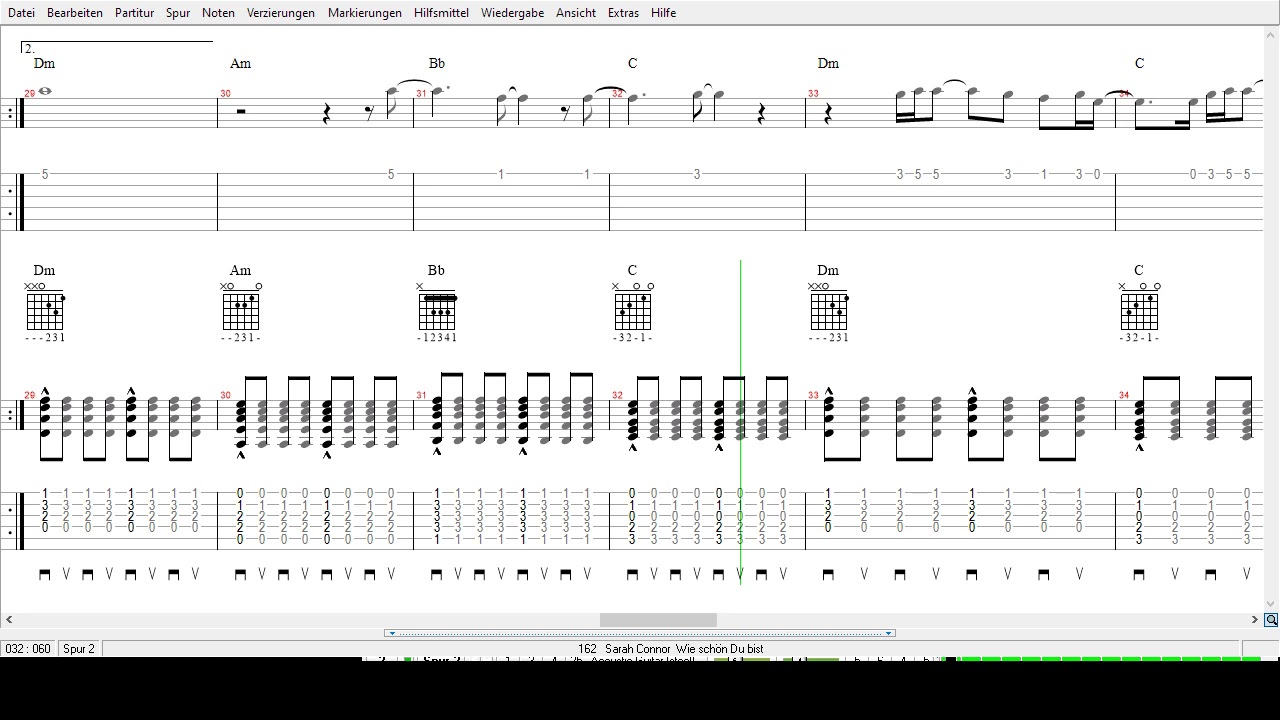Image resolution: width=1280 pixels, height=720 pixels.
Task: Click the zoom magnifier icon at bottom right
Action: tap(1271, 620)
